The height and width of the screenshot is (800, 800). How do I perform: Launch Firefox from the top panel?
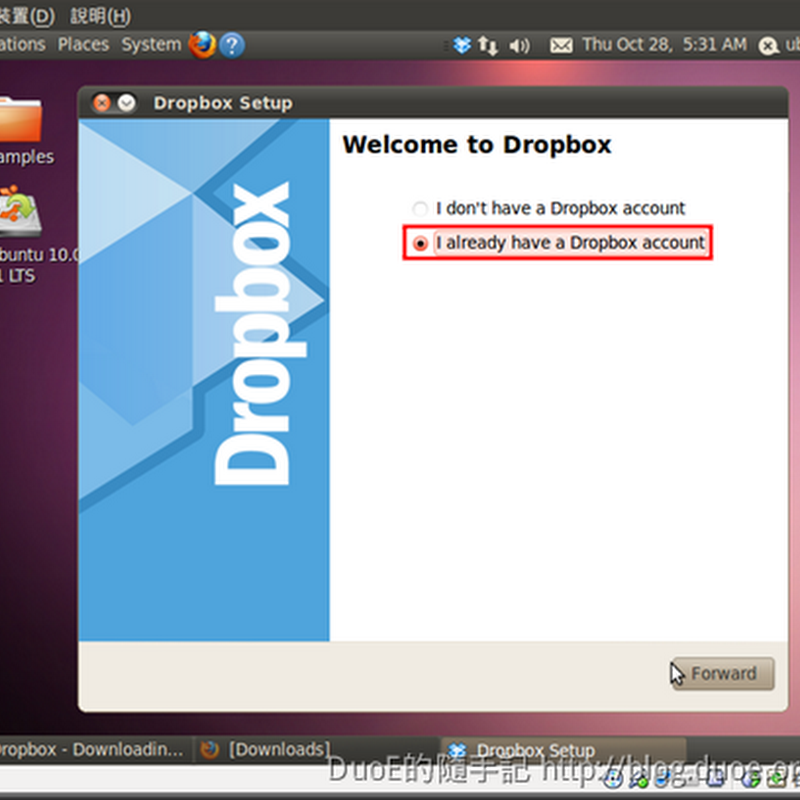tap(202, 45)
